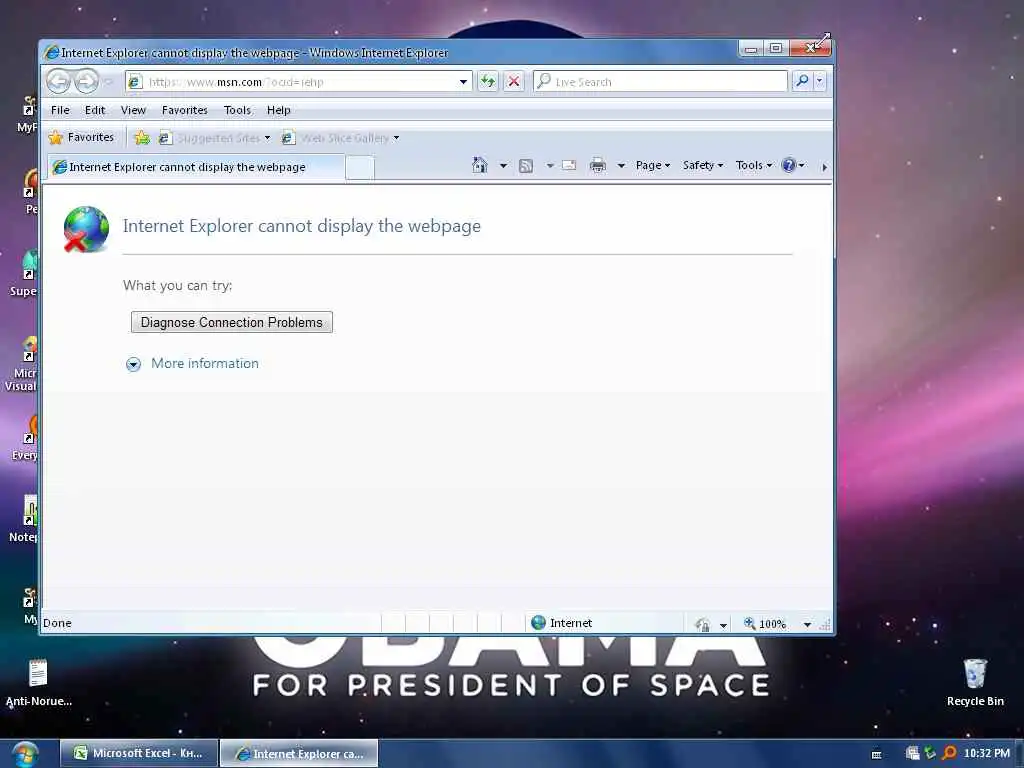The height and width of the screenshot is (768, 1024).
Task: Show more command bar items chevron
Action: point(824,167)
